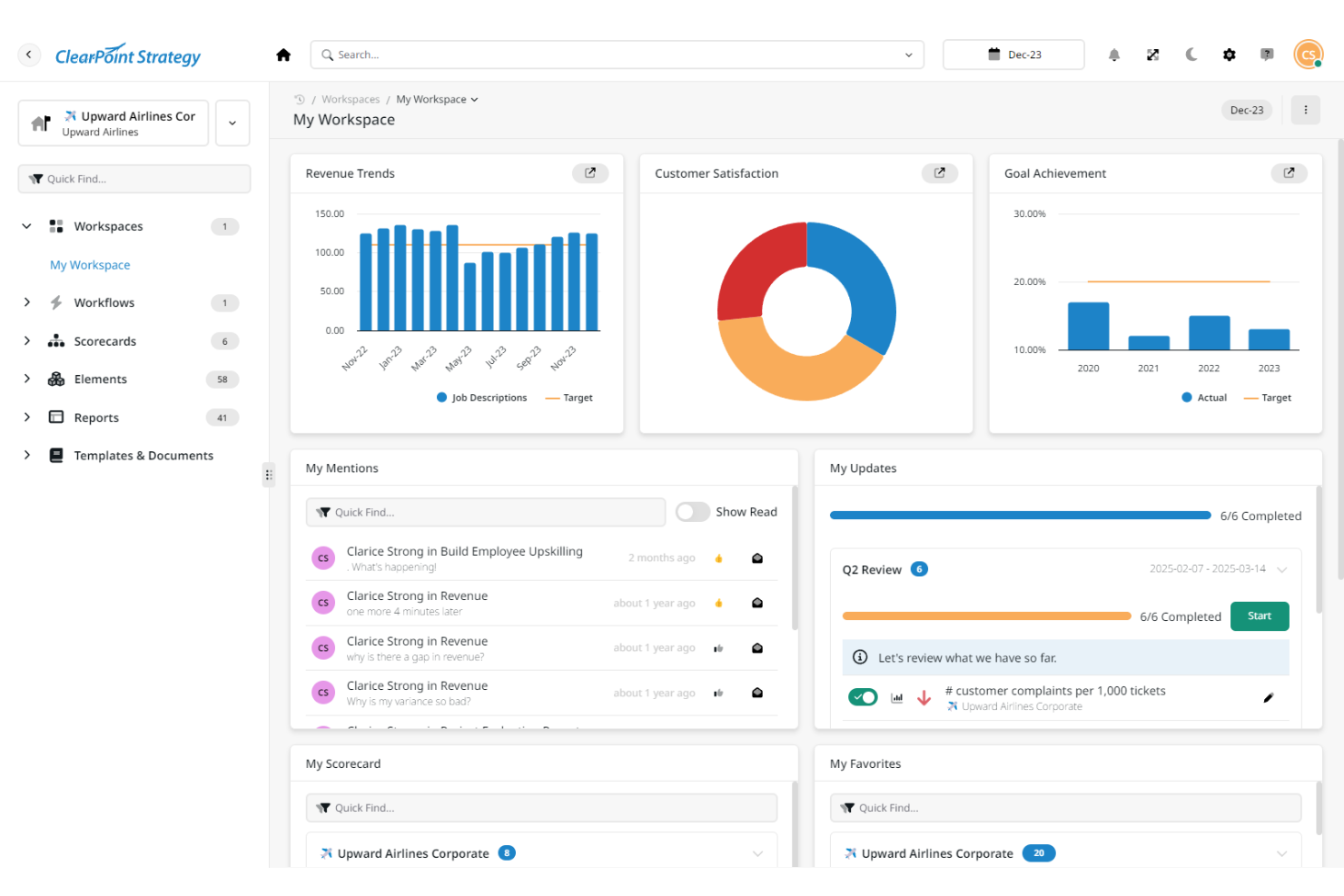Mark Build Employee Upskilling mention as read
Screen dimensions: 1344x896
[x=757, y=558]
